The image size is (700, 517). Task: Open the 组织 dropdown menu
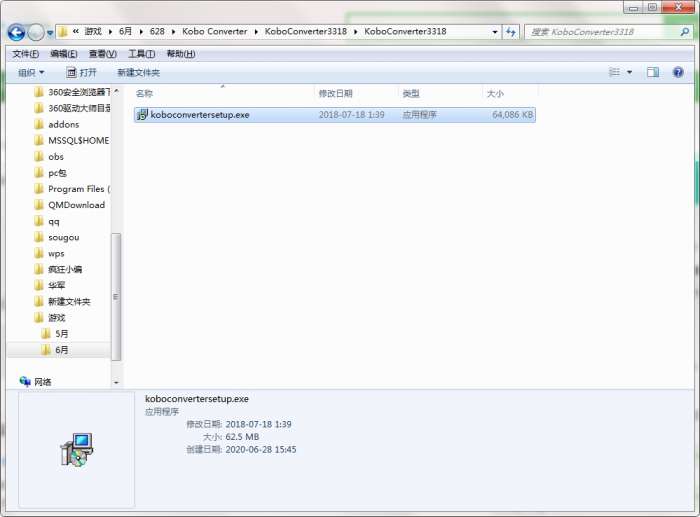(x=31, y=72)
